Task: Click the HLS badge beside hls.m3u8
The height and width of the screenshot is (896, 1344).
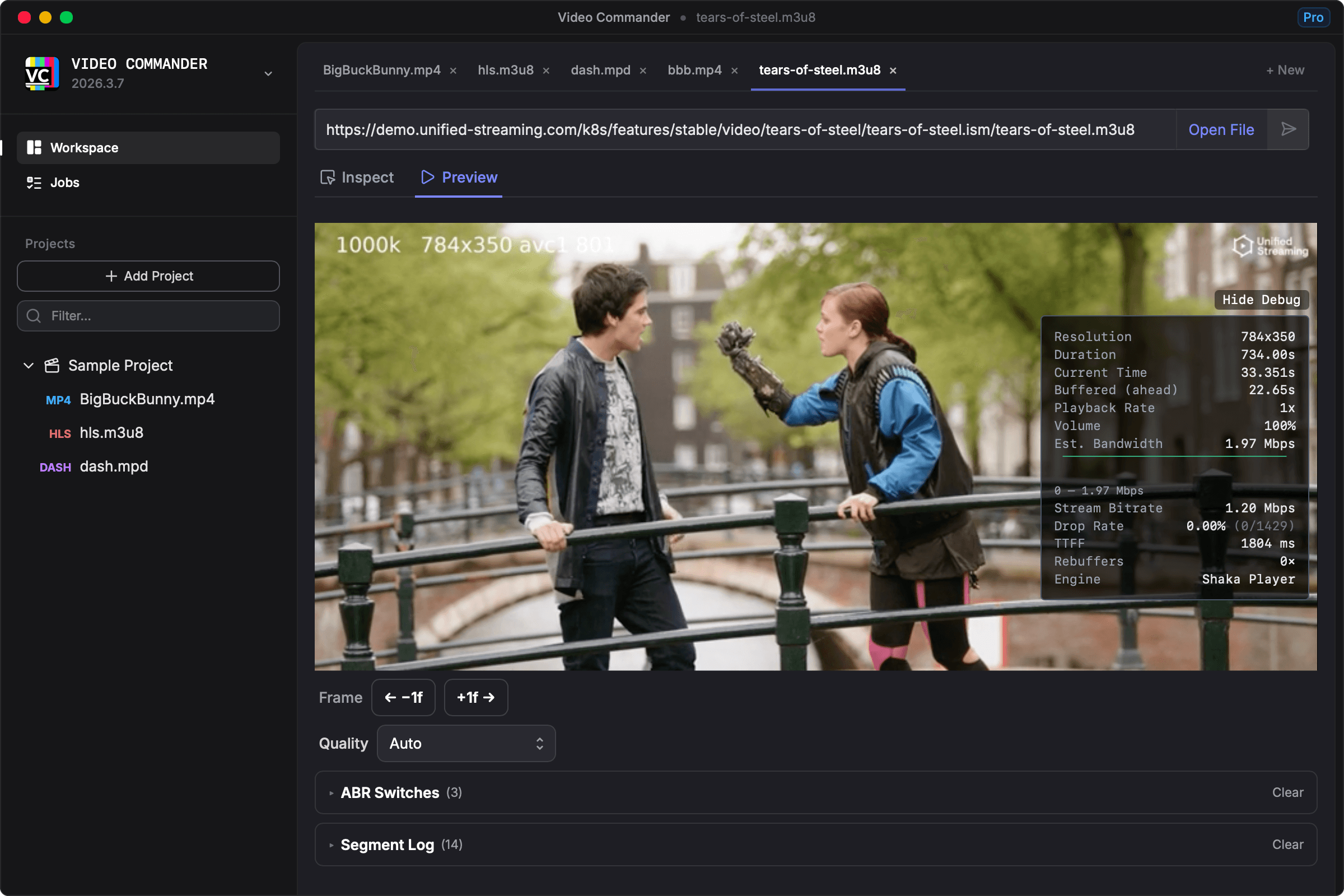Action: [x=59, y=433]
